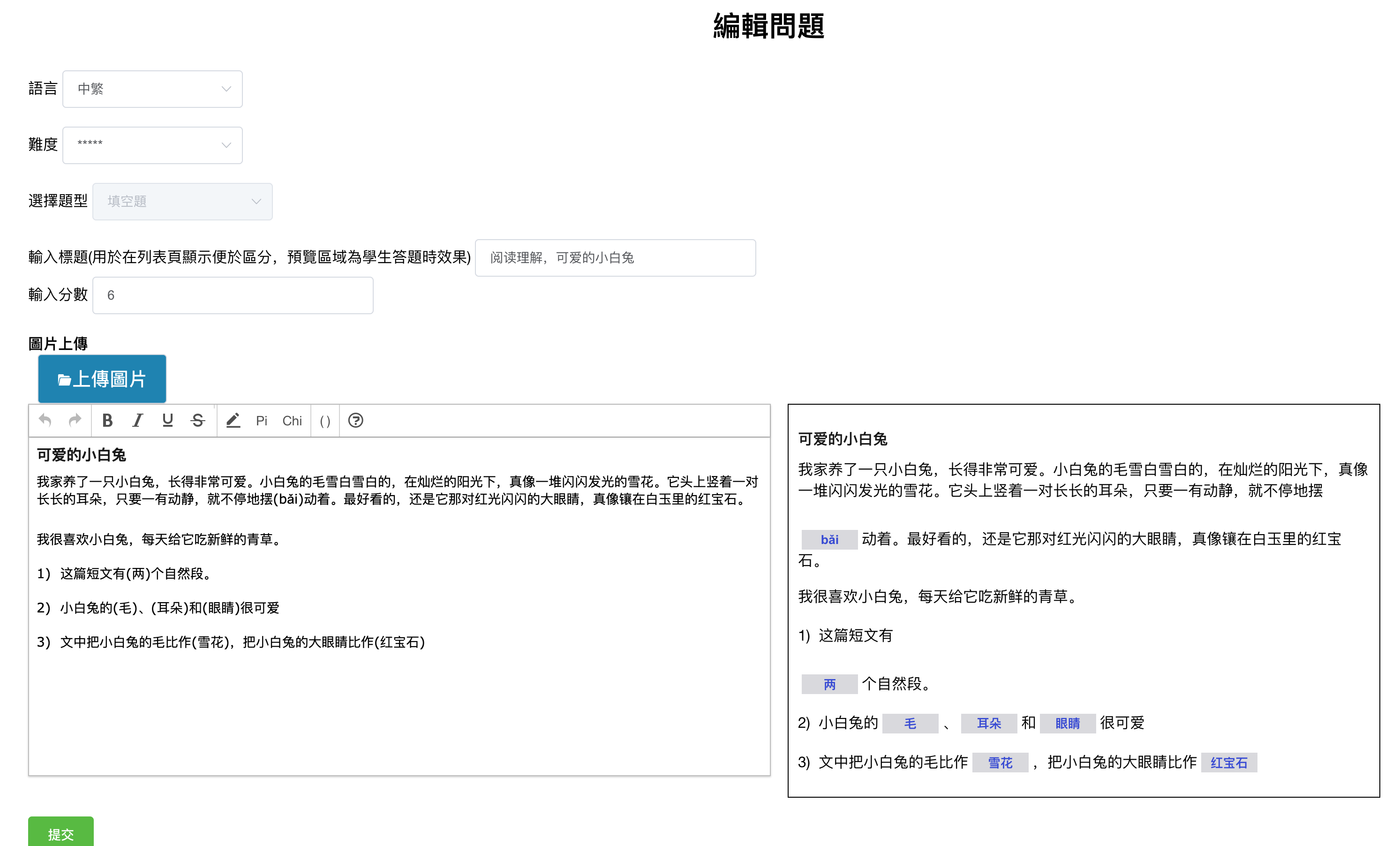Image resolution: width=1400 pixels, height=846 pixels.
Task: Click the folder icon on upload button
Action: [64, 379]
